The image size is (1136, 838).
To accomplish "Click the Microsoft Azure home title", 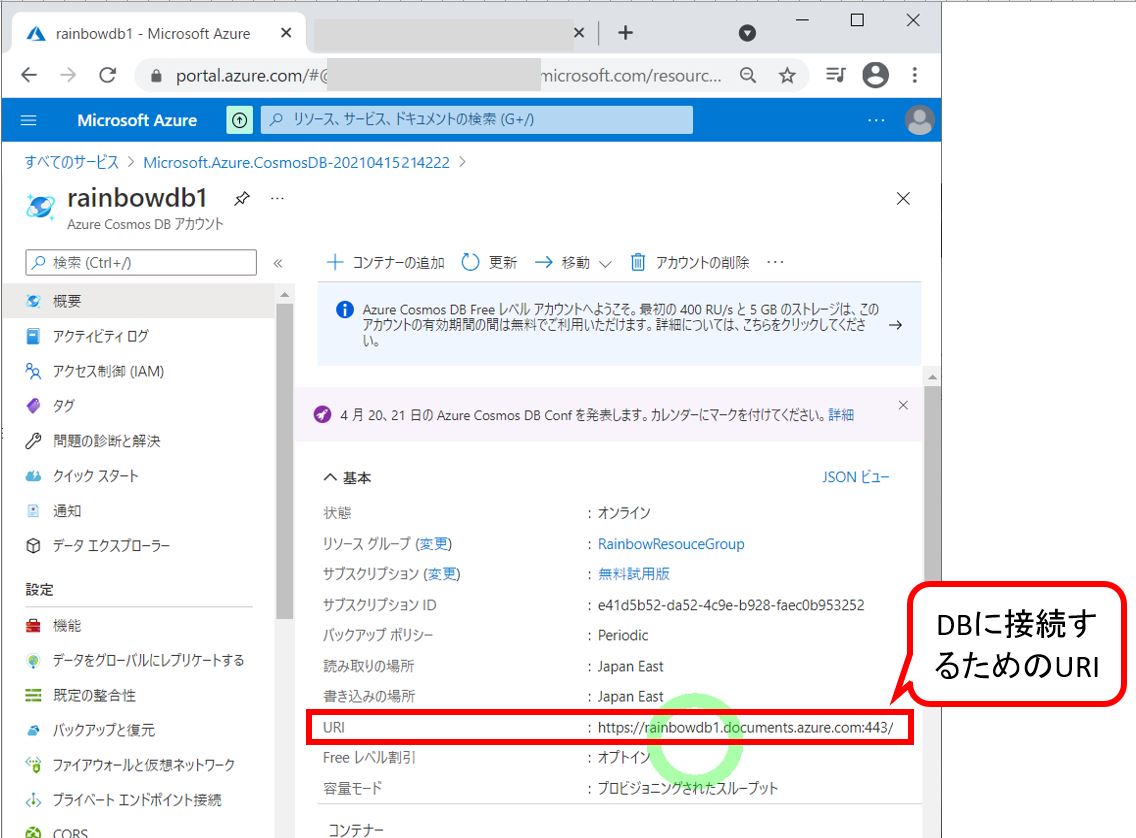I will (x=137, y=120).
